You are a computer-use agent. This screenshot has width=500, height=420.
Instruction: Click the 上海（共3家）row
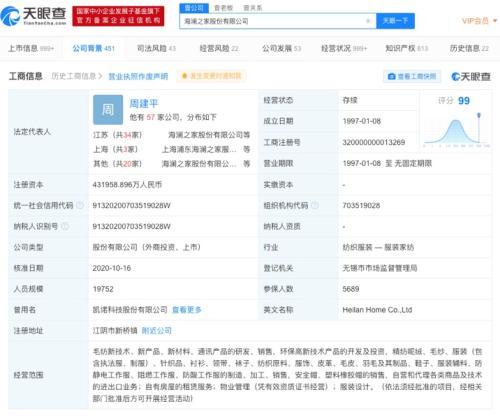point(171,149)
